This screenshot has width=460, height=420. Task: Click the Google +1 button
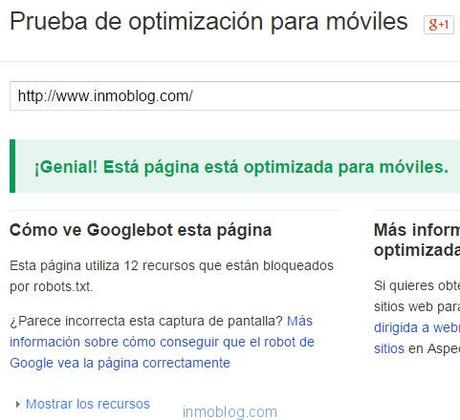click(x=439, y=24)
